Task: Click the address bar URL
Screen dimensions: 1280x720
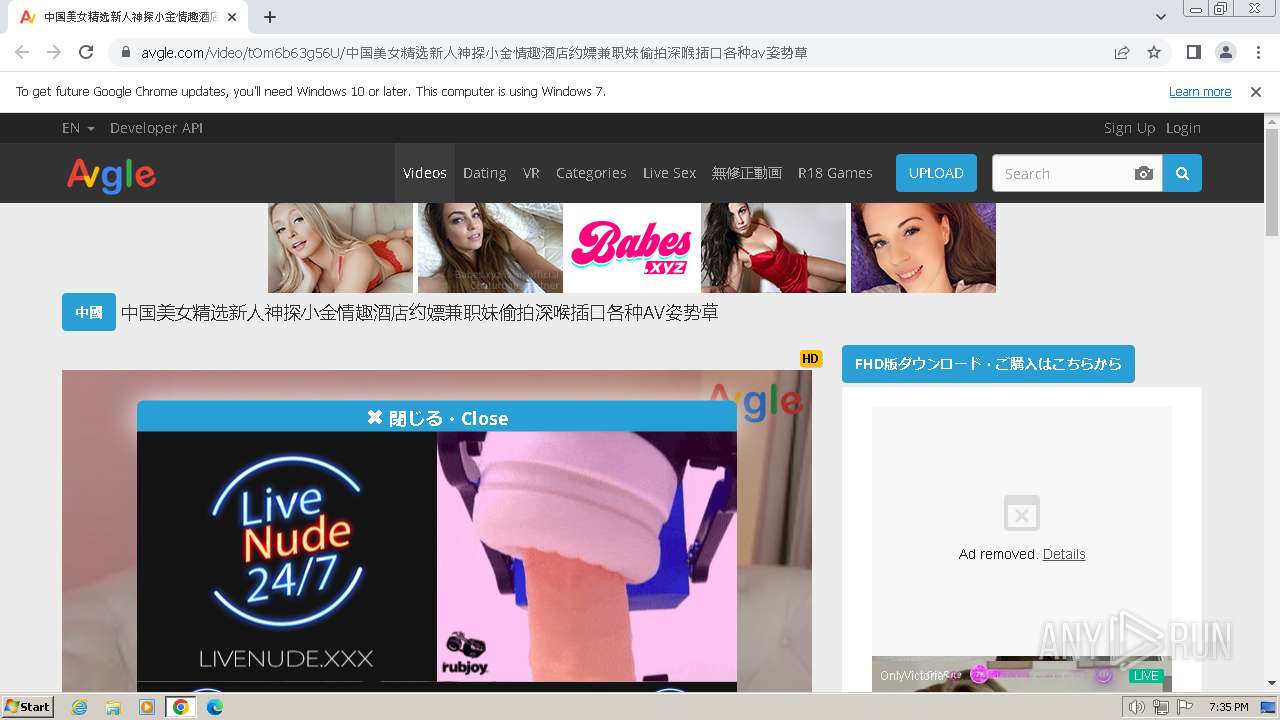Action: pos(474,52)
